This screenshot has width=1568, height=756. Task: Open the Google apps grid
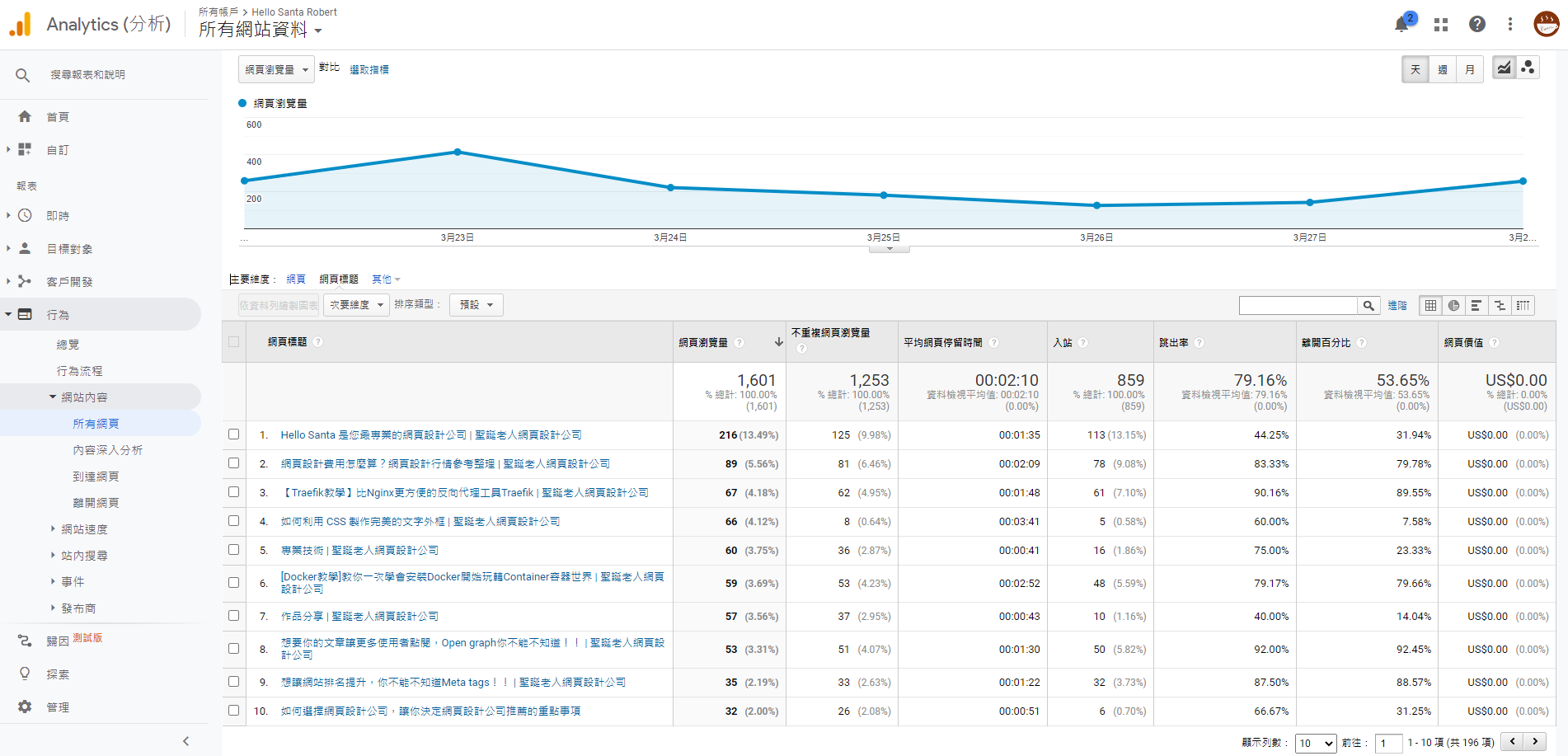coord(1441,25)
